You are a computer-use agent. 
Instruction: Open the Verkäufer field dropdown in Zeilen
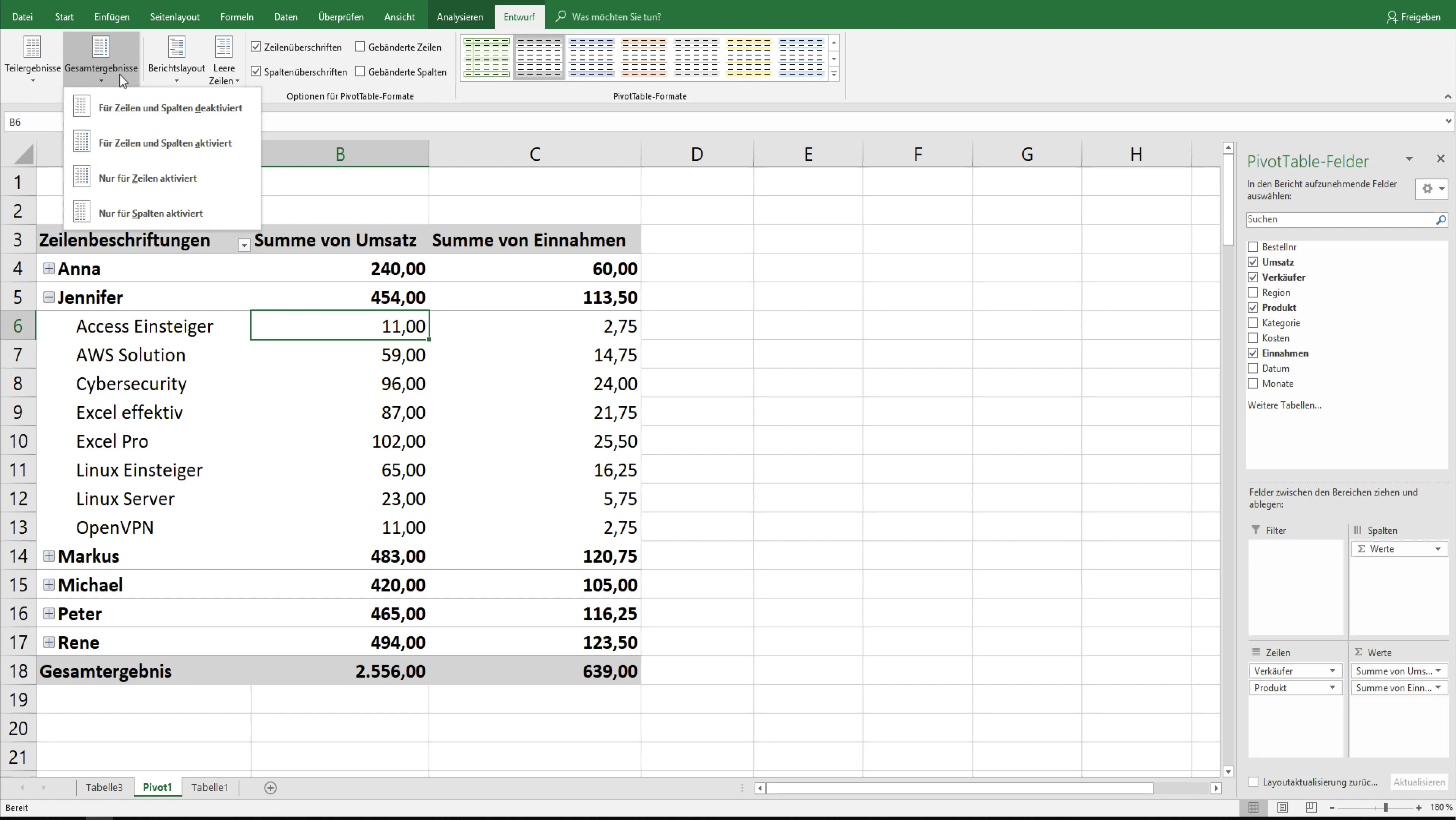click(x=1332, y=671)
